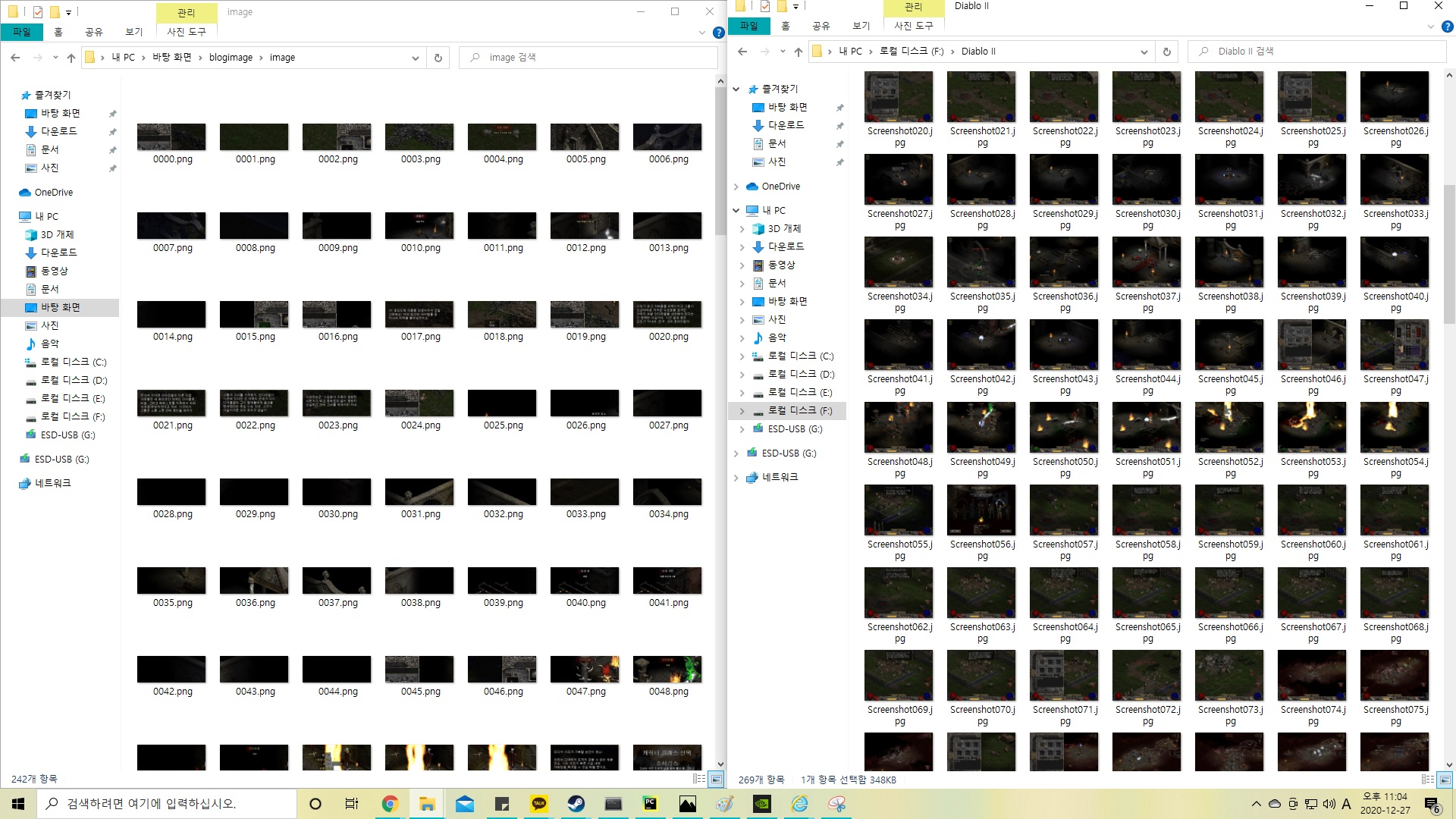Open 파일 menu in image window
Image resolution: width=1456 pixels, height=819 pixels.
pos(21,32)
